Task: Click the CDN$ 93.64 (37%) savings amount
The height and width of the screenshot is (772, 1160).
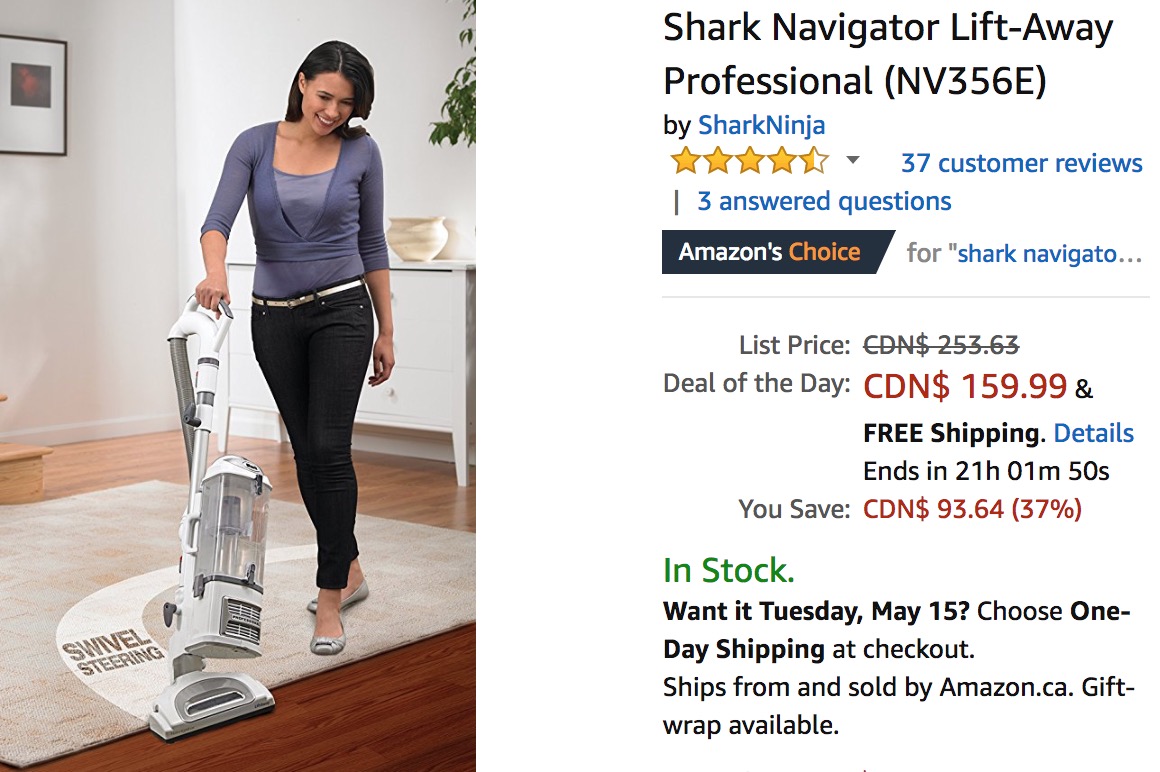Action: 972,509
